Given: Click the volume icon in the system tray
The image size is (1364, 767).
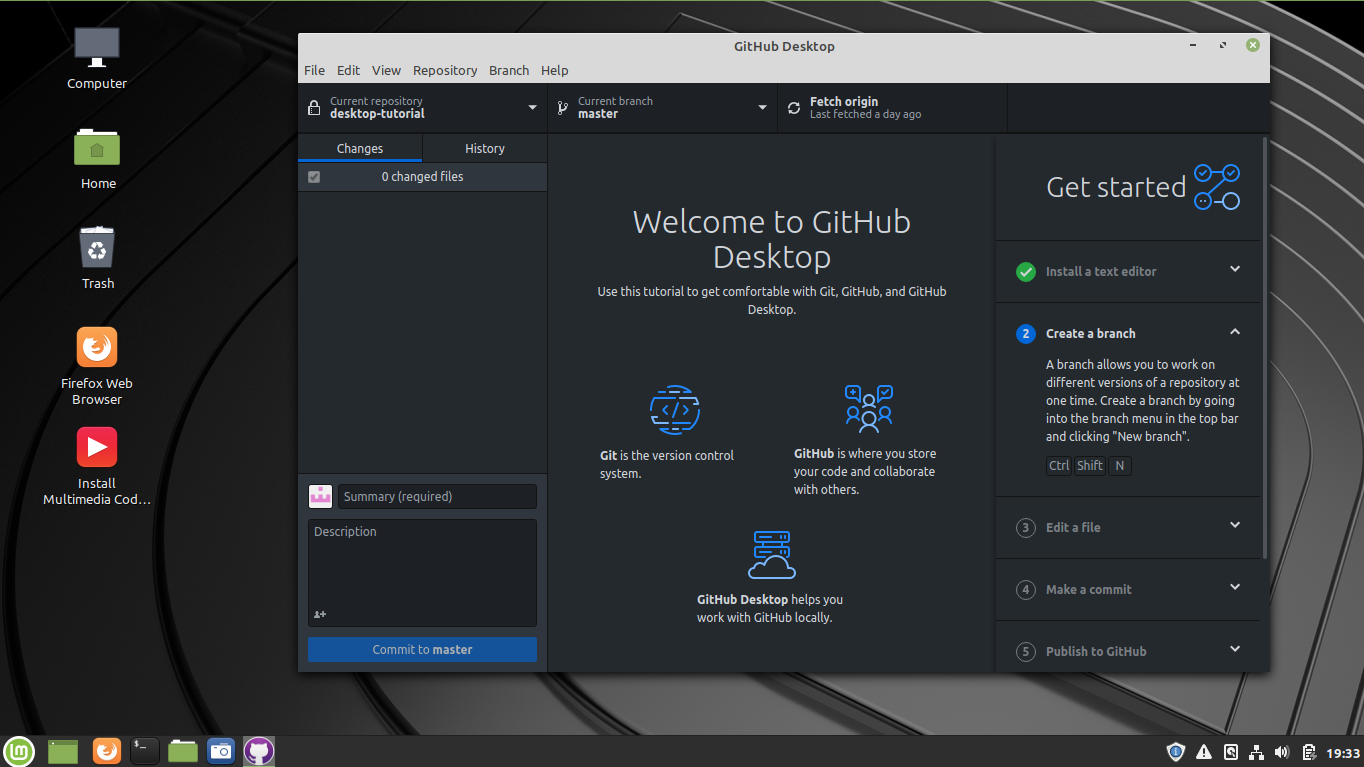Looking at the screenshot, I should [x=1281, y=751].
